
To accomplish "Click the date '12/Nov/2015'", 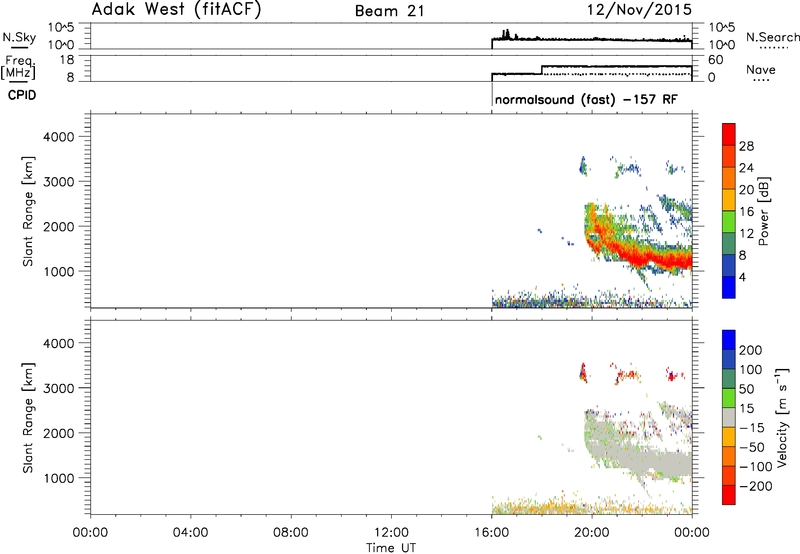I will (x=639, y=9).
